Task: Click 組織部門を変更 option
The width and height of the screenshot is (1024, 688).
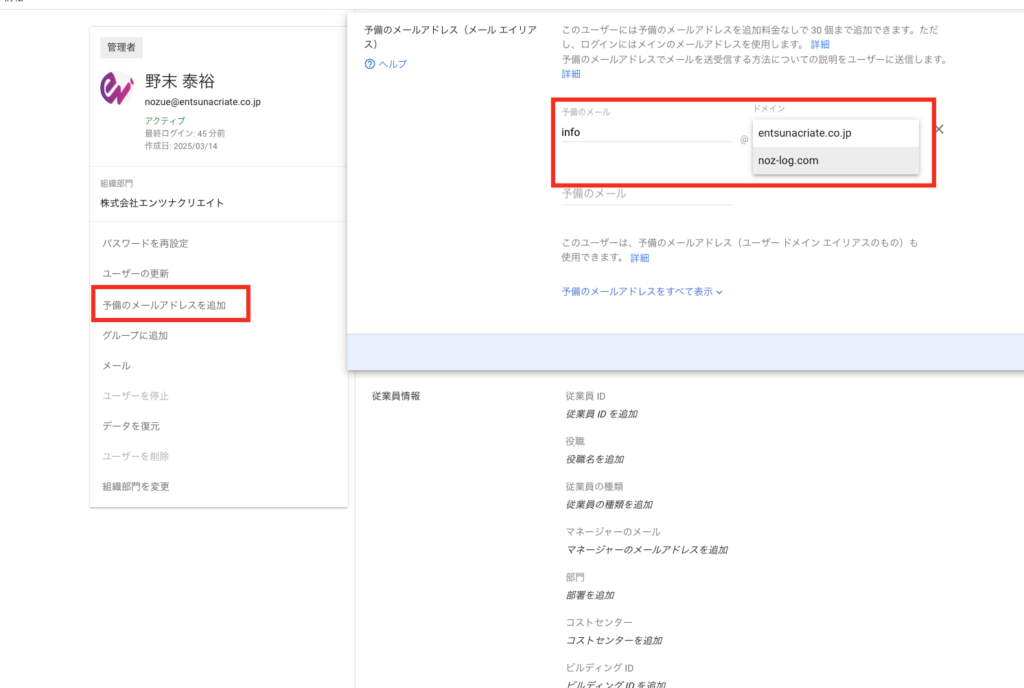Action: point(135,487)
